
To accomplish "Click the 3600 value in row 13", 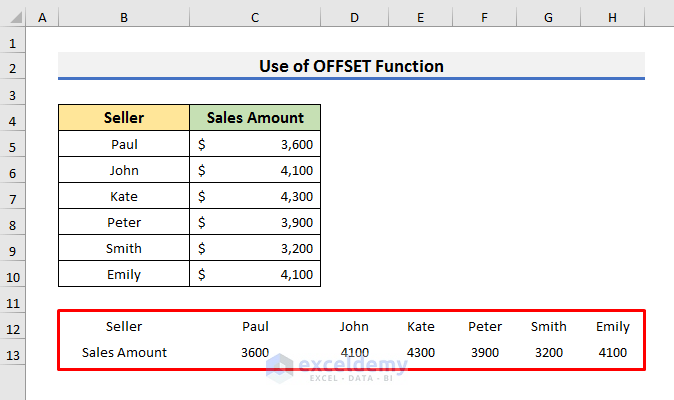I will (255, 352).
